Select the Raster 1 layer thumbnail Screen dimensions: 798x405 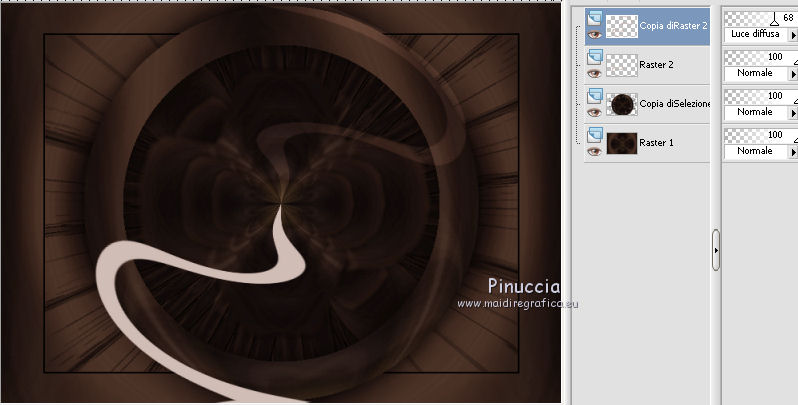tap(621, 143)
